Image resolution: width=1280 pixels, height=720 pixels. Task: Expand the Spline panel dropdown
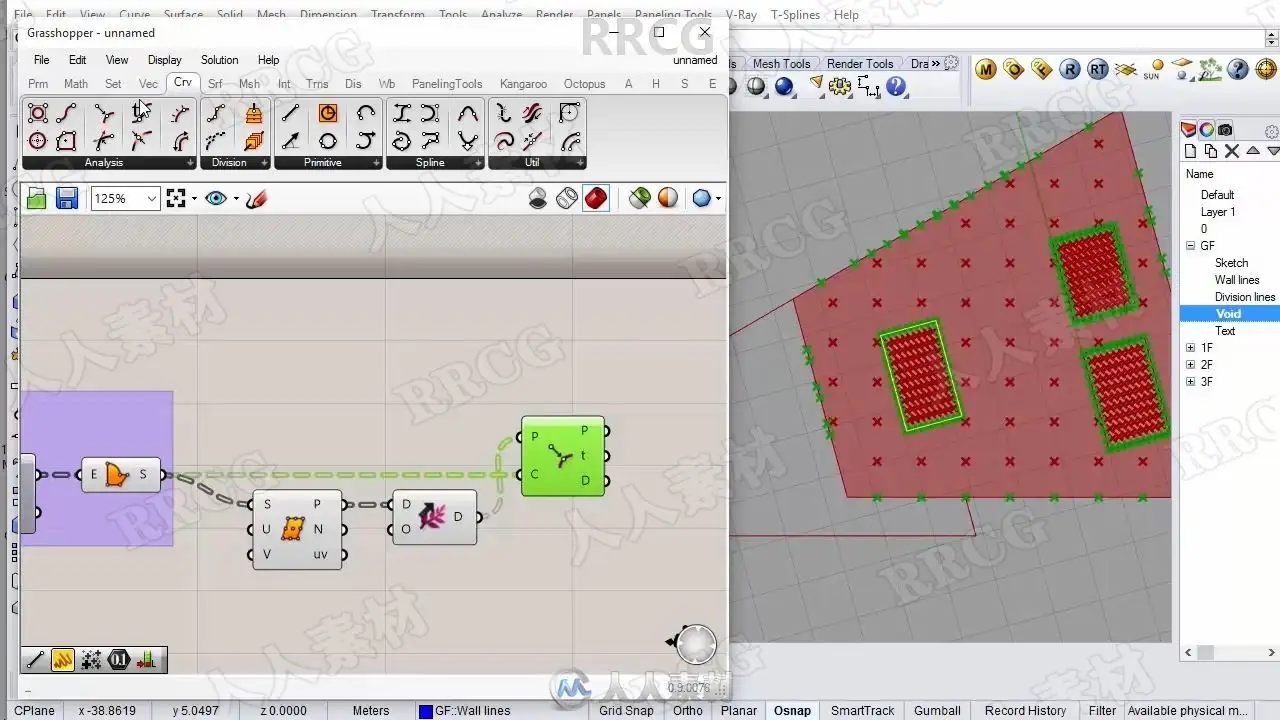[478, 163]
